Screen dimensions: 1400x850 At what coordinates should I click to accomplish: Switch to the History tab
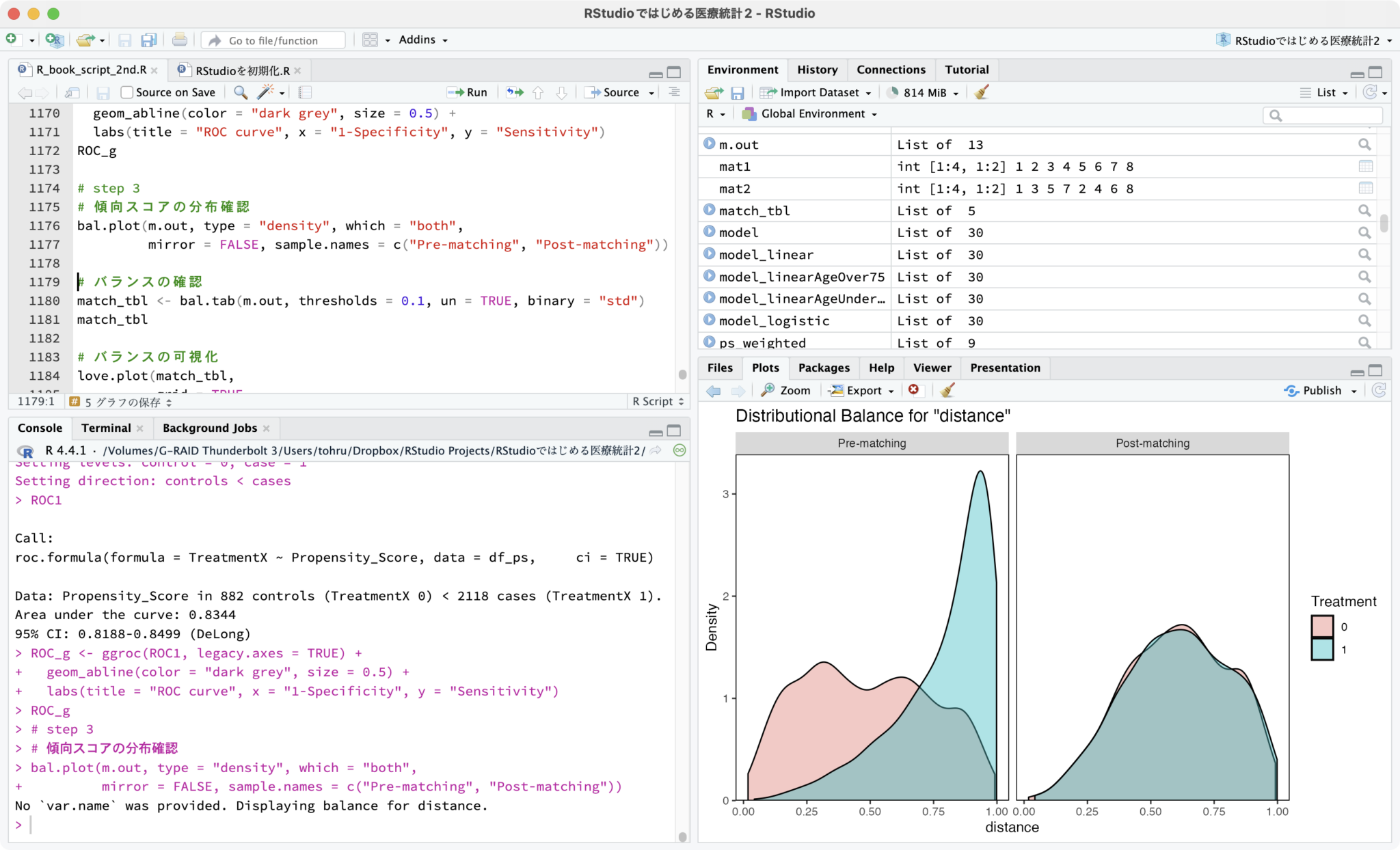817,70
